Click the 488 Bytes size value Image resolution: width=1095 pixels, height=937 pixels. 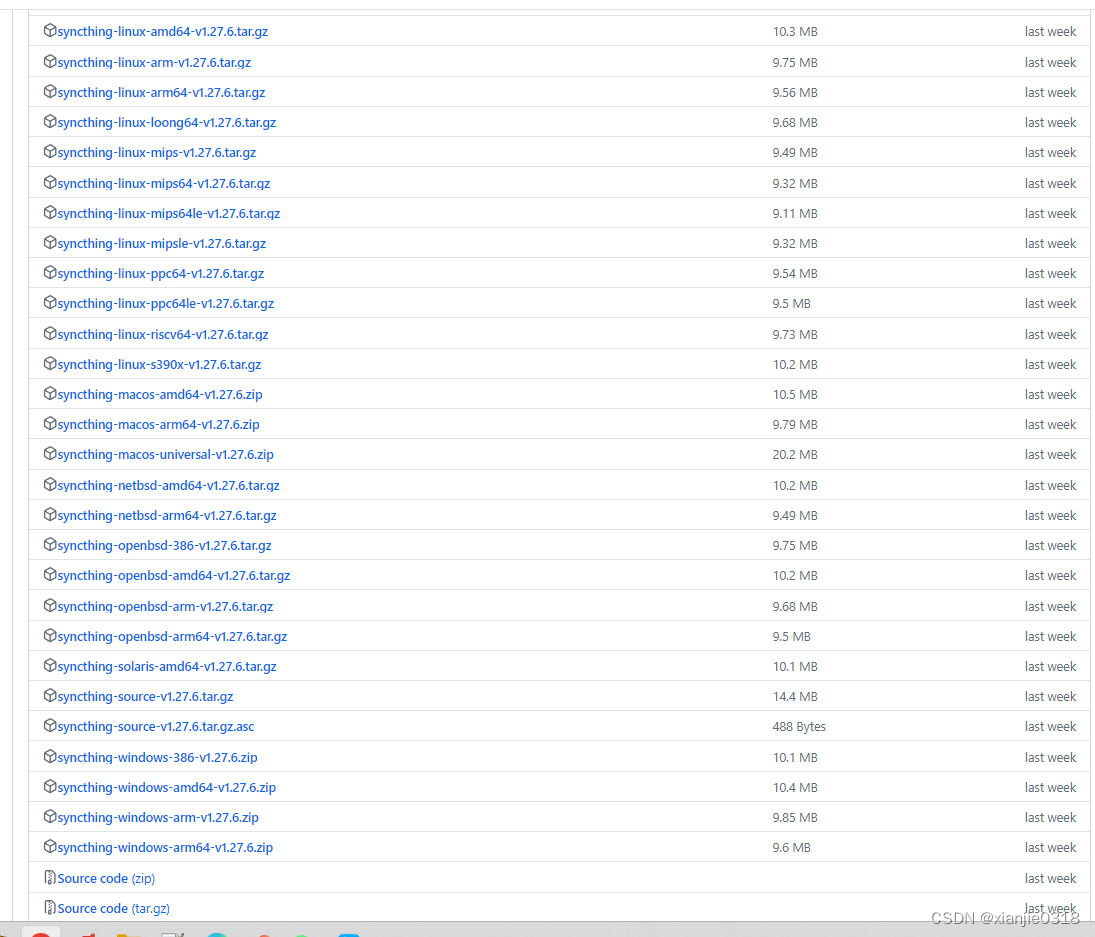[x=799, y=727]
